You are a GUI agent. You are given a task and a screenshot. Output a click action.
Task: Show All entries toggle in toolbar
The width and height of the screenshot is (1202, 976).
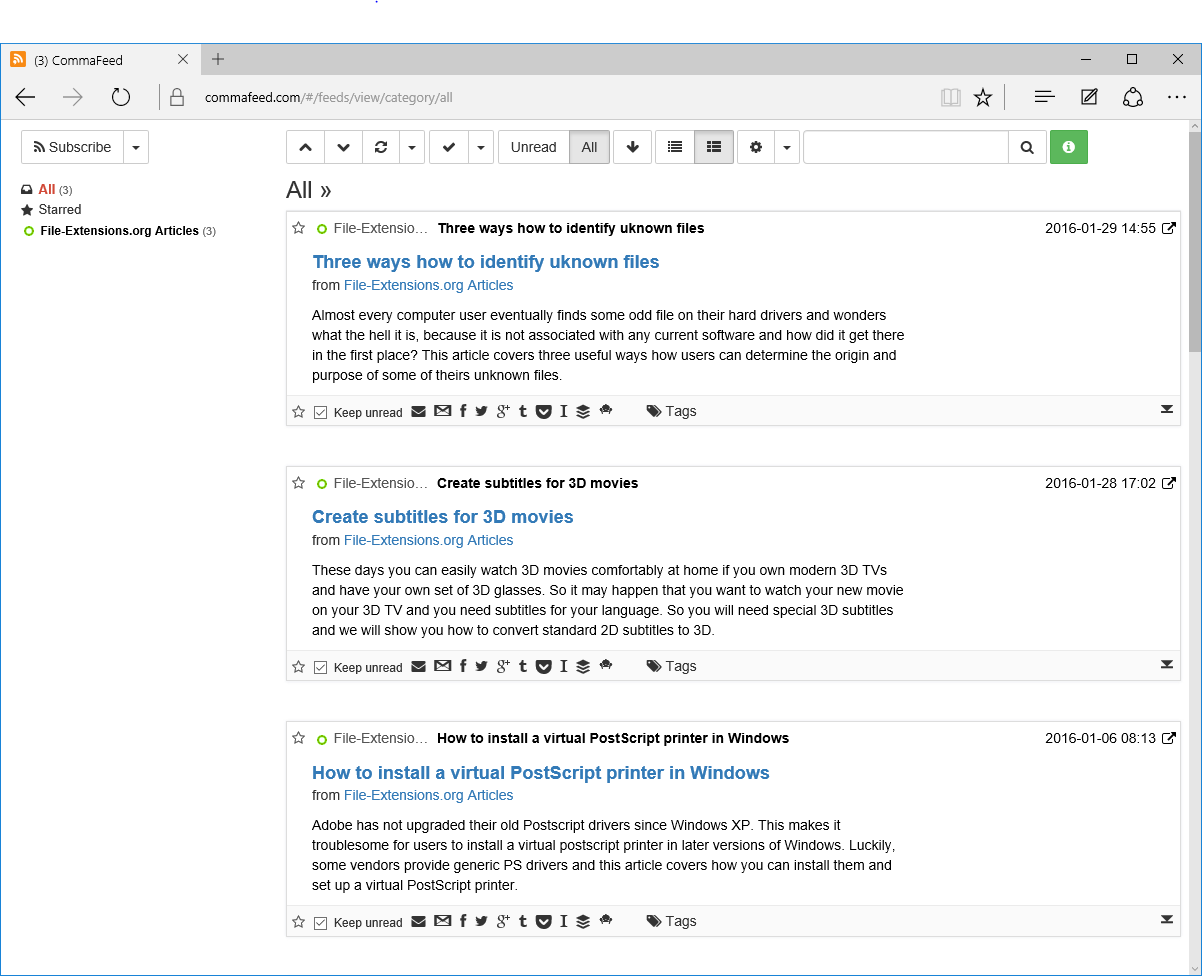coord(589,147)
